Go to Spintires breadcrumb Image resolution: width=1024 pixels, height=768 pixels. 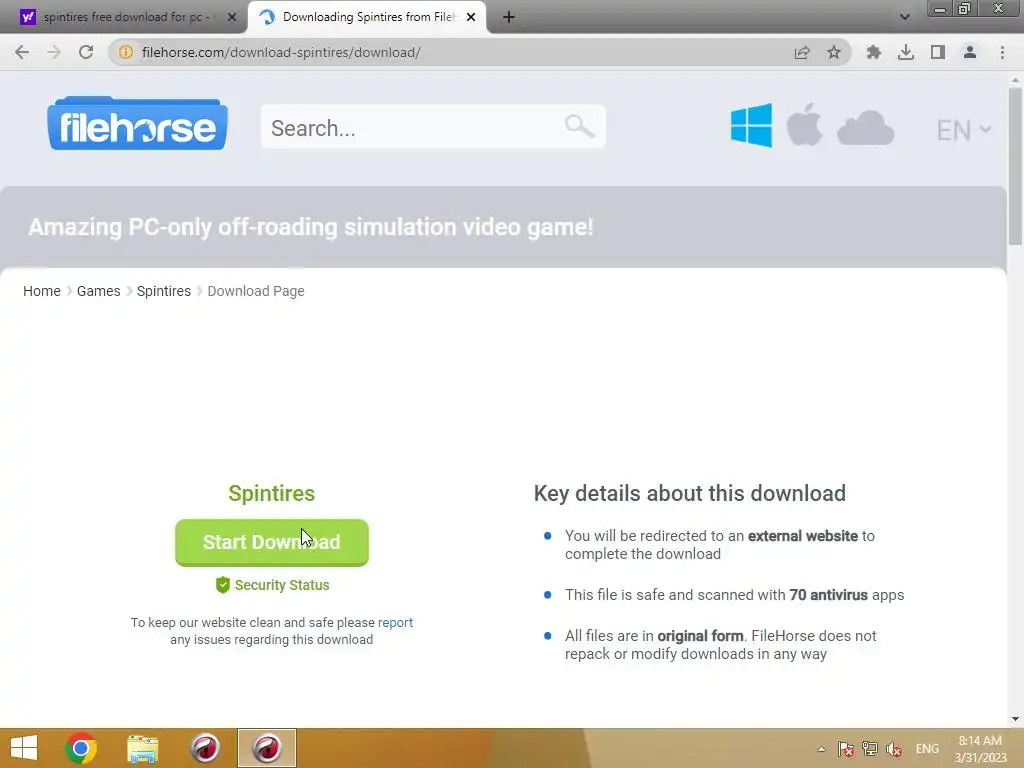(x=164, y=291)
